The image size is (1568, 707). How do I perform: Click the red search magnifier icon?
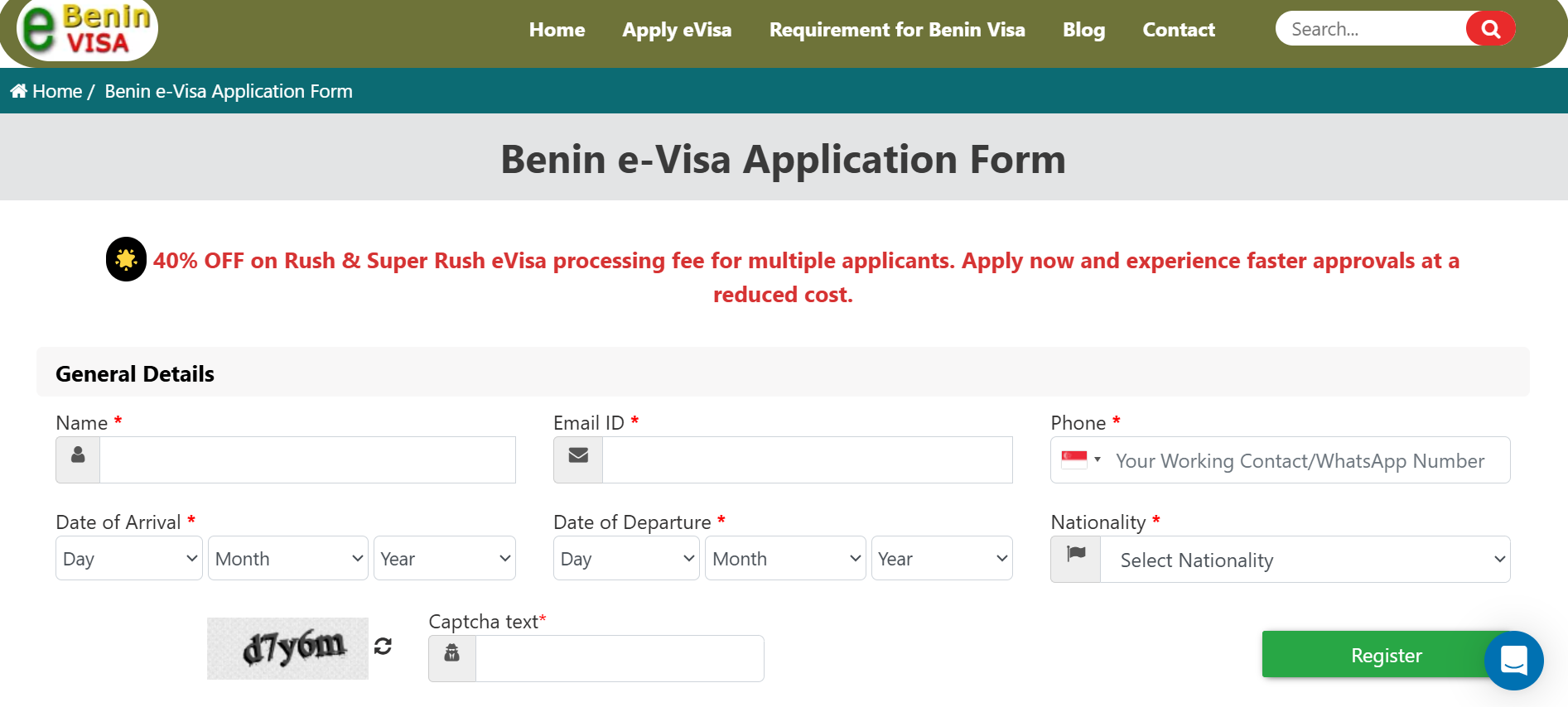1490,29
